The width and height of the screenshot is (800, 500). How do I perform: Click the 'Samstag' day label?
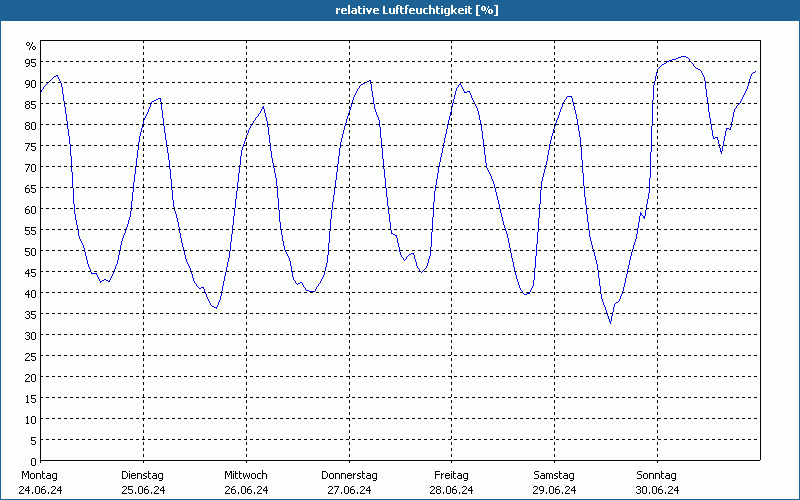point(554,476)
